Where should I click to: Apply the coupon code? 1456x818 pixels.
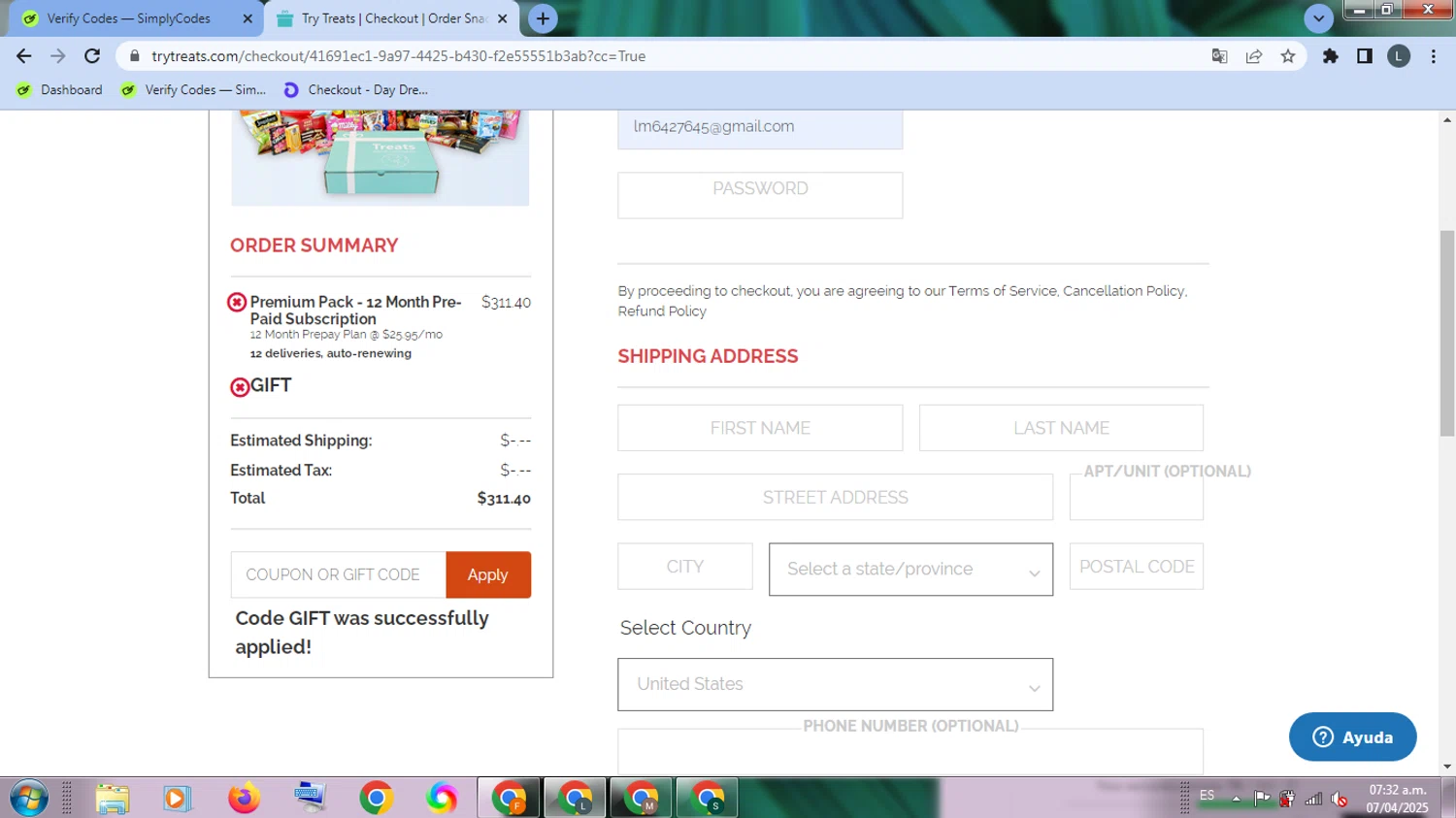(488, 574)
